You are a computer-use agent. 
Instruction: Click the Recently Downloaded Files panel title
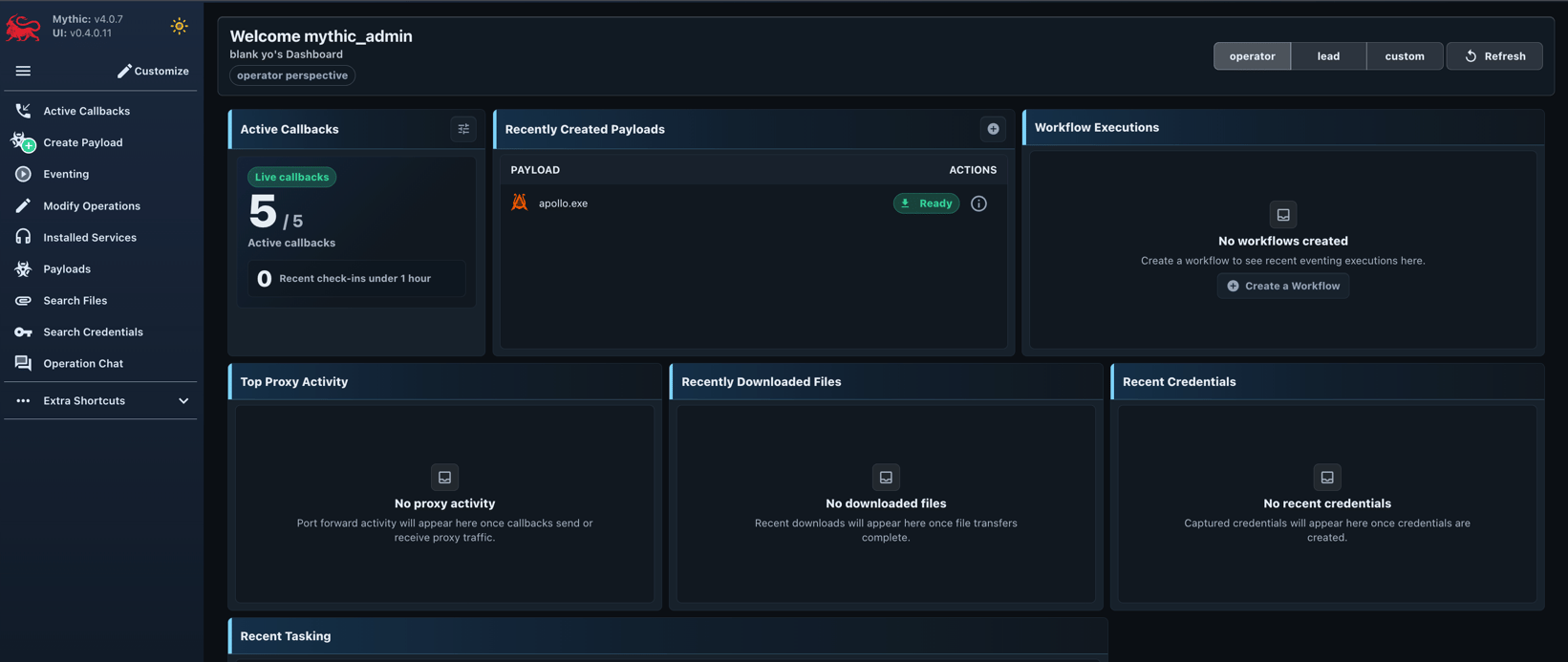pyautogui.click(x=762, y=381)
